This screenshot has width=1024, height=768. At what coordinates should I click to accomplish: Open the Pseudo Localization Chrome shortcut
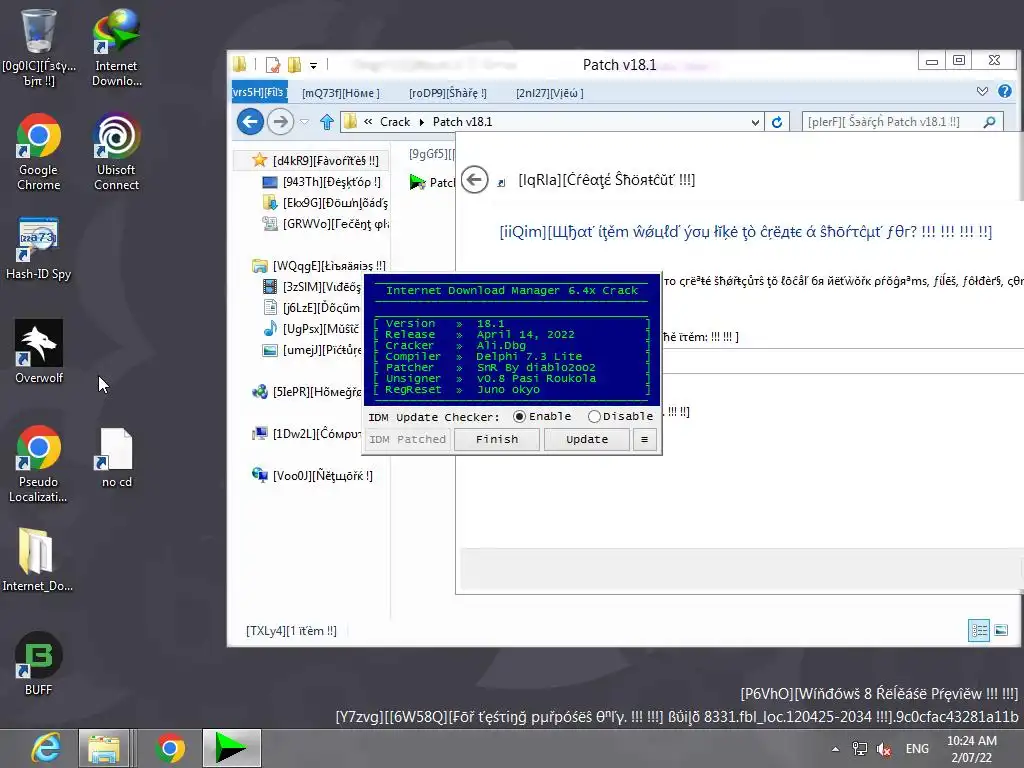(x=39, y=464)
